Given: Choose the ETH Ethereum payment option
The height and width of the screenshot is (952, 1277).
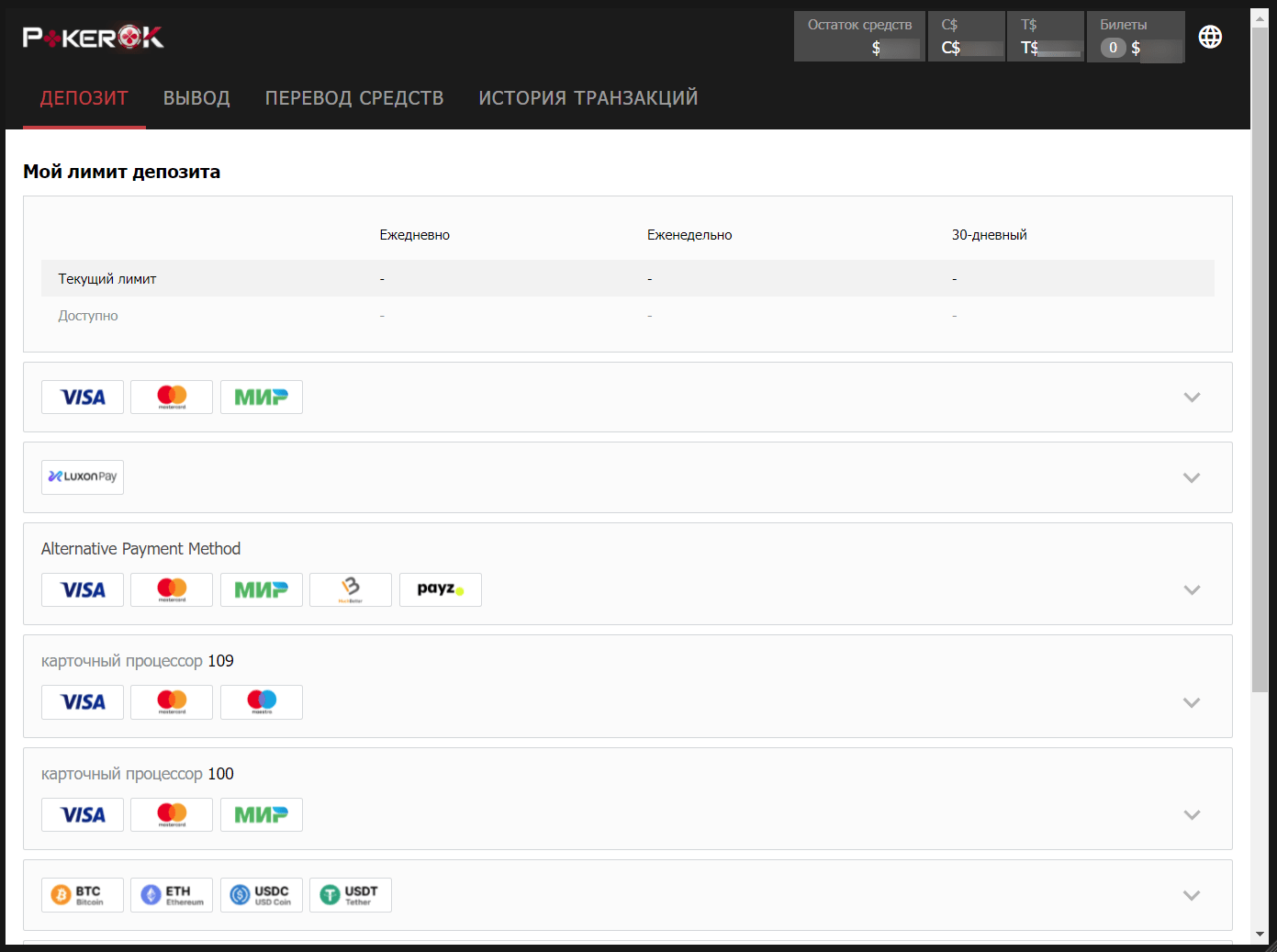Looking at the screenshot, I should 172,895.
